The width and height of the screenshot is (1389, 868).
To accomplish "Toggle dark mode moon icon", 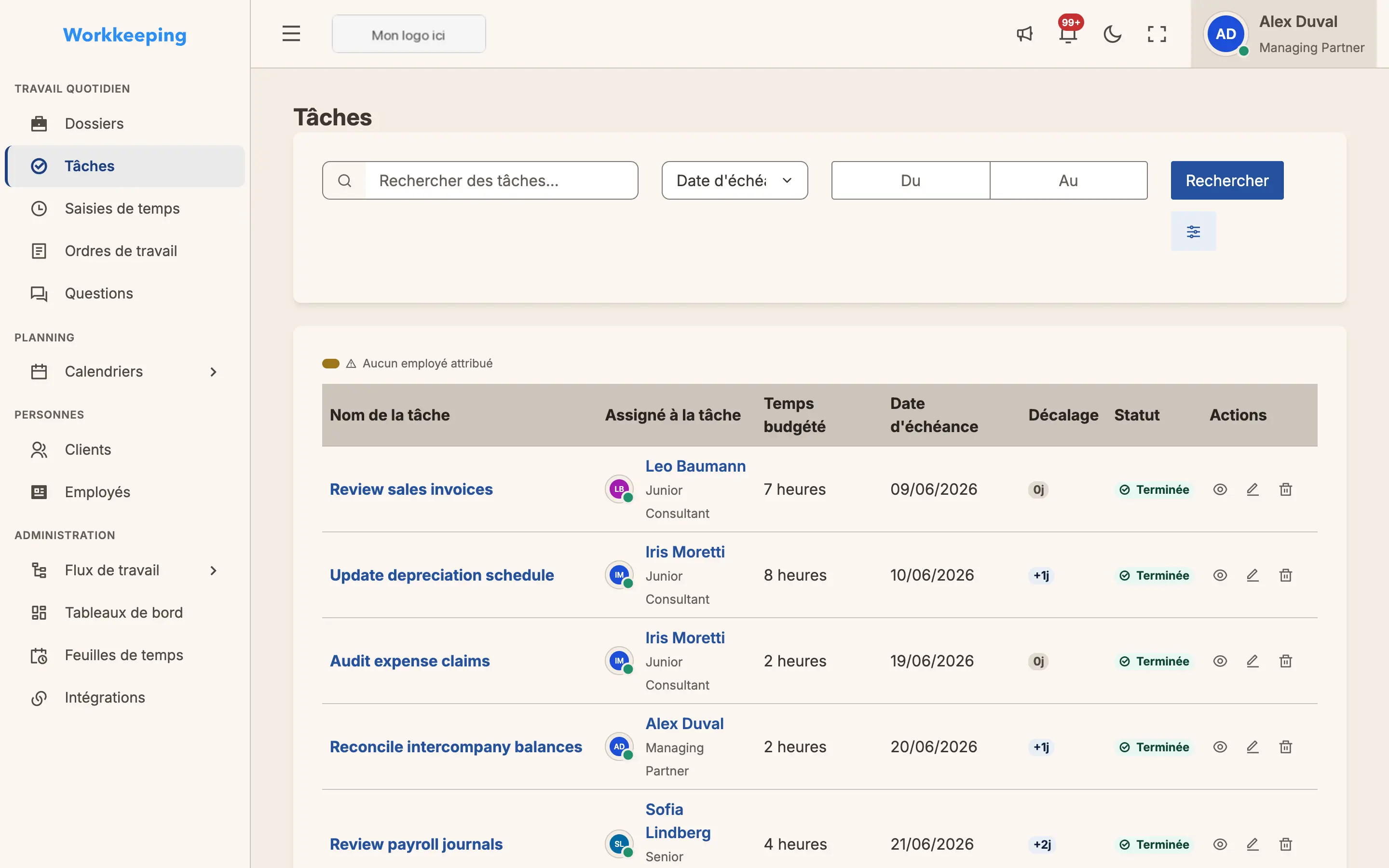I will pyautogui.click(x=1112, y=34).
